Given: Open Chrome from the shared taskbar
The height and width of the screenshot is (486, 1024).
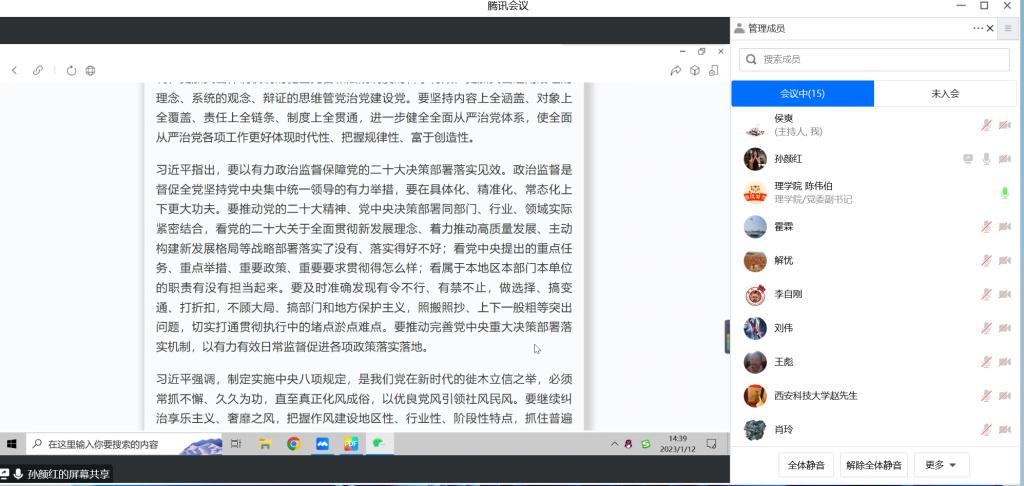Looking at the screenshot, I should 294,443.
